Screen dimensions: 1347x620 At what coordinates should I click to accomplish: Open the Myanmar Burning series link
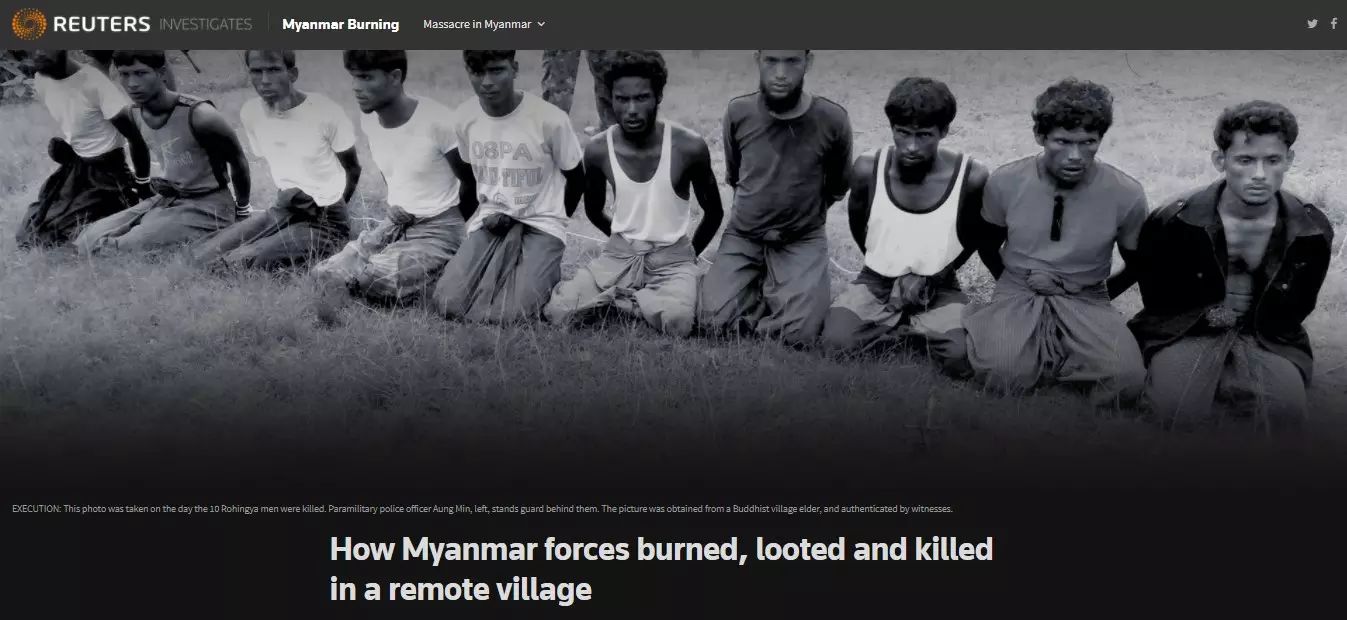tap(340, 24)
